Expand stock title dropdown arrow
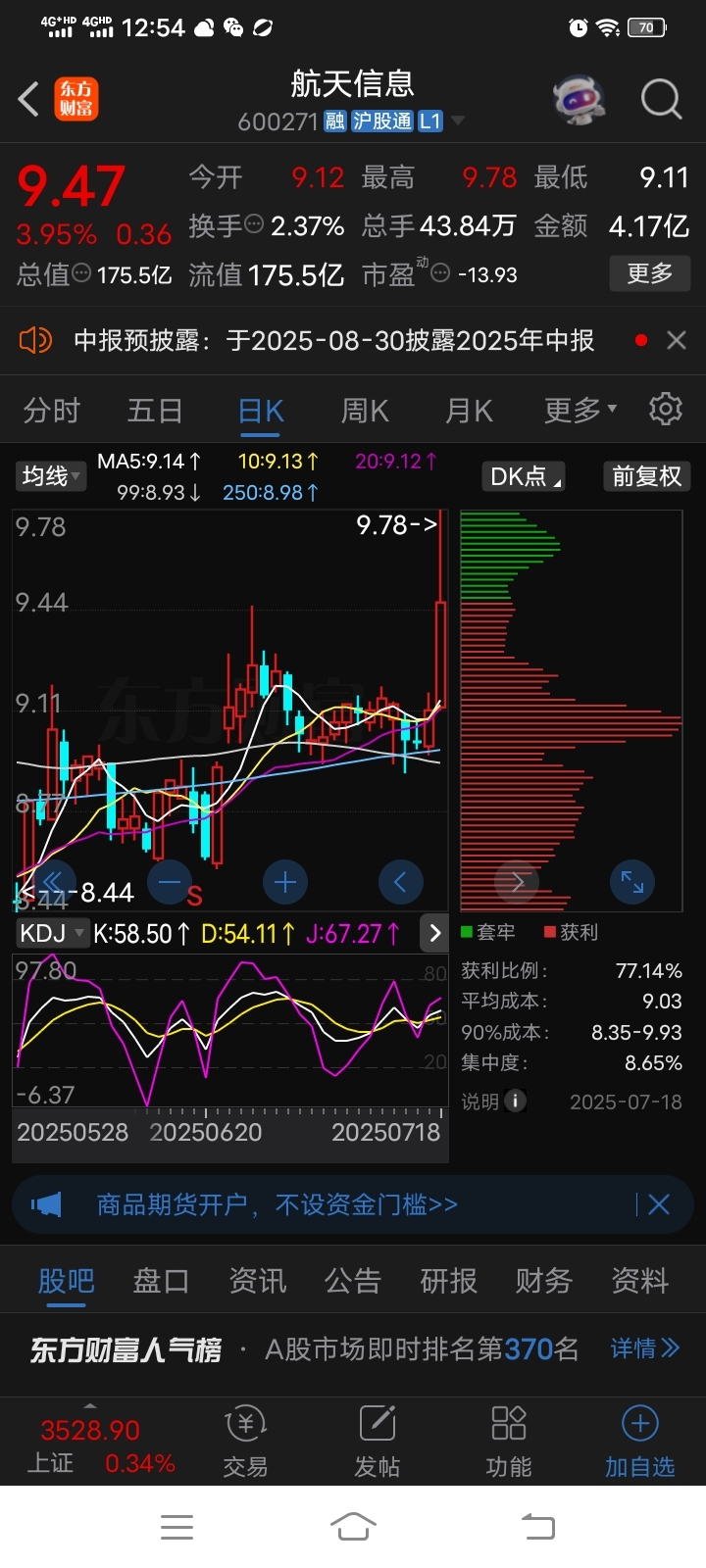The height and width of the screenshot is (1568, 706). point(457,122)
